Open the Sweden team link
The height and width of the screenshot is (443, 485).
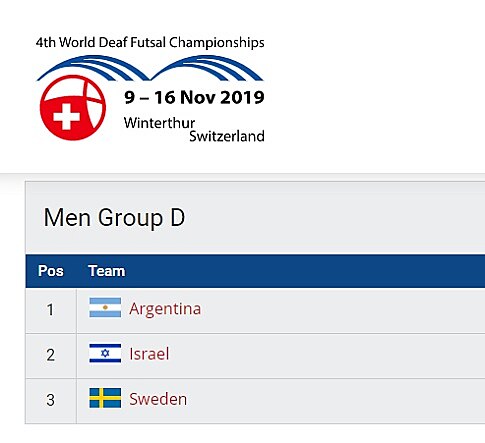[x=158, y=399]
